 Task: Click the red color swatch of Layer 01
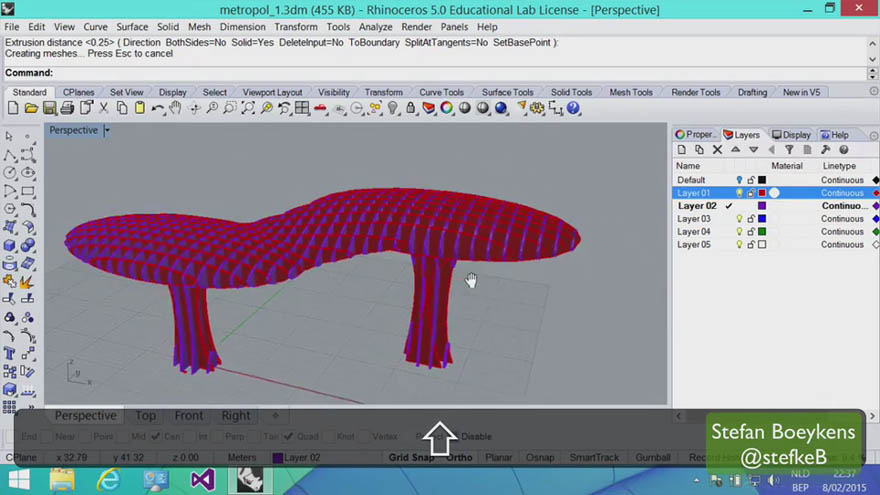762,193
